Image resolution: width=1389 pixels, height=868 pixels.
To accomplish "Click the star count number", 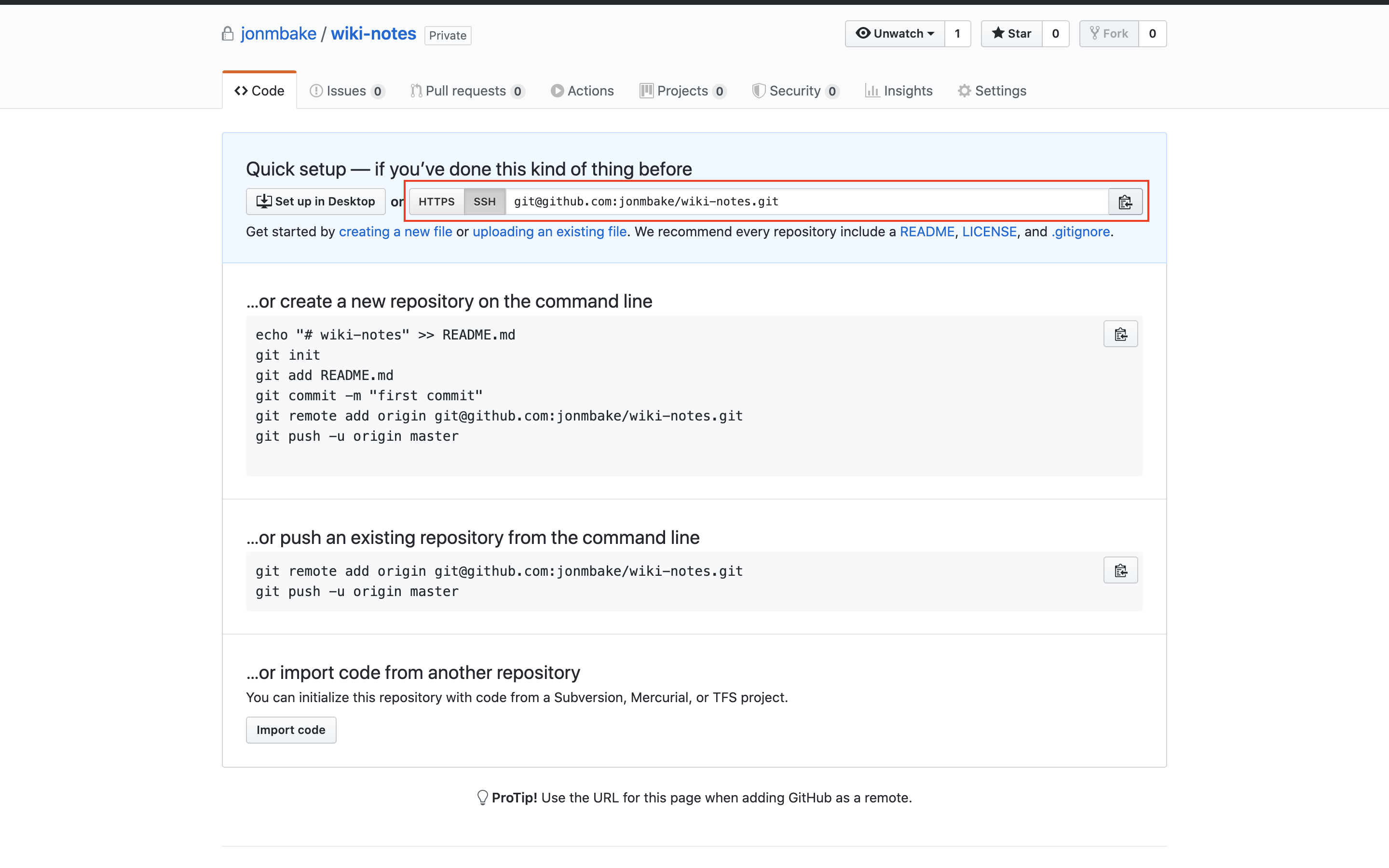I will click(x=1055, y=34).
